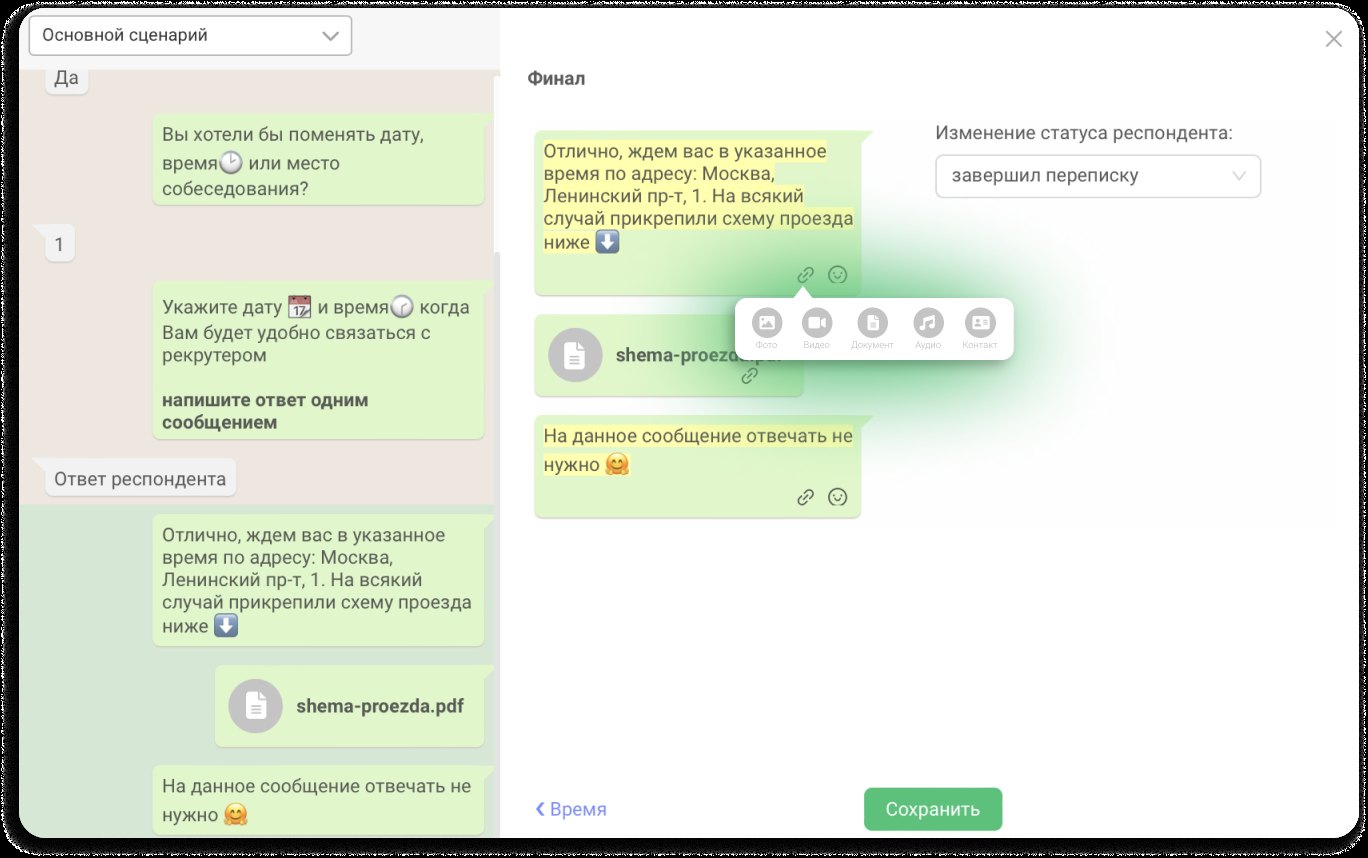Choose the Фото attachment icon
Viewport: 1368px width, 858px height.
(x=767, y=322)
